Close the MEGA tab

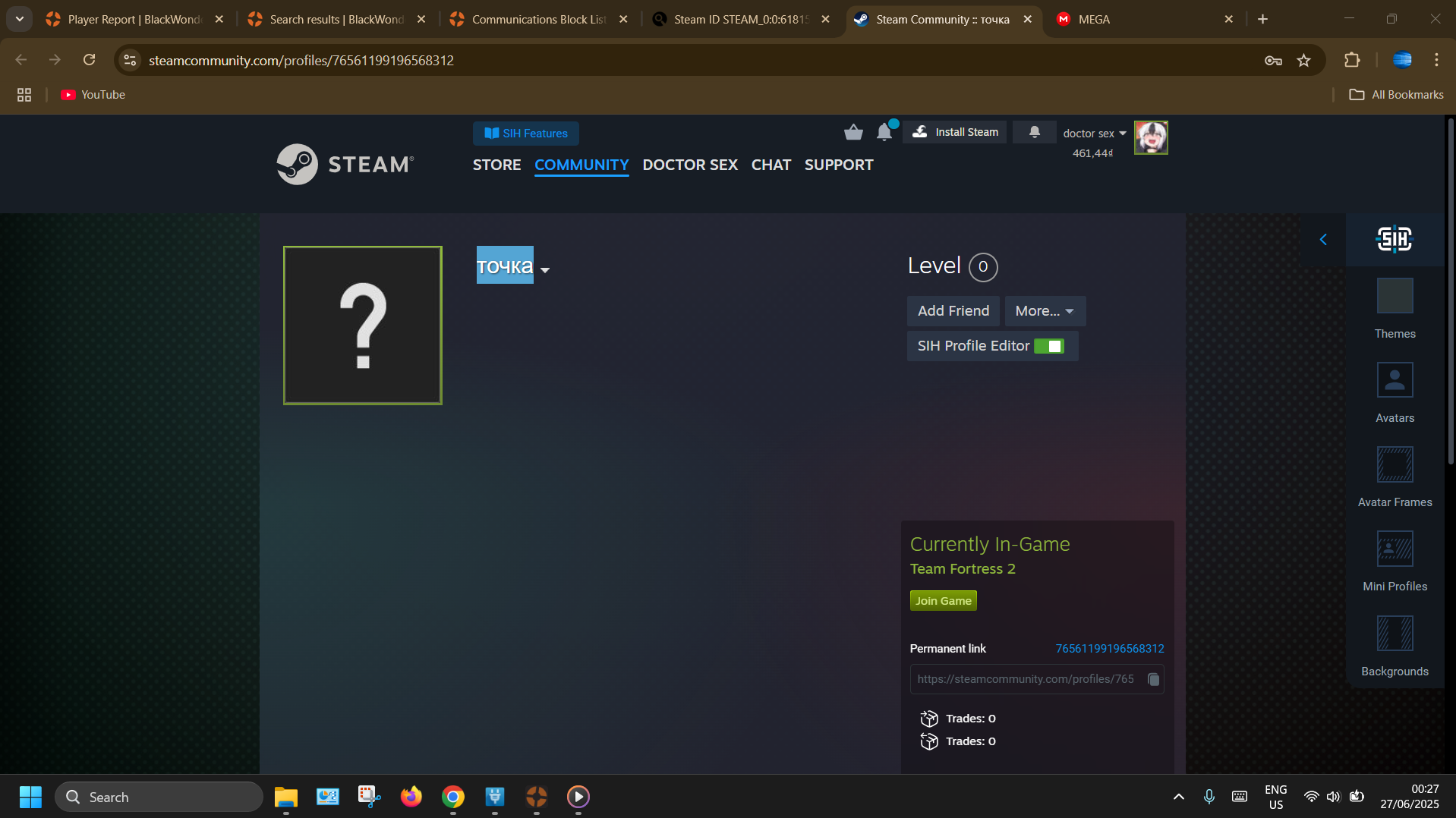click(x=1229, y=19)
